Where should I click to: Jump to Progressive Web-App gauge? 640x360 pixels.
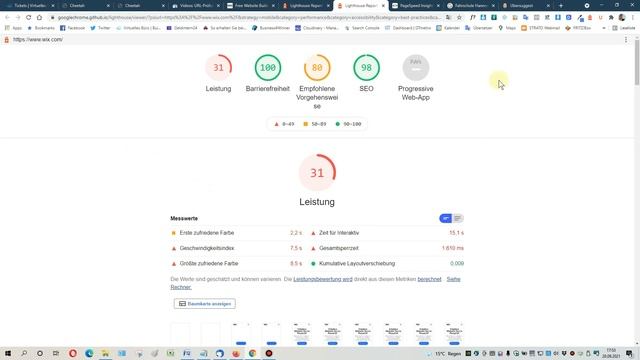(416, 78)
